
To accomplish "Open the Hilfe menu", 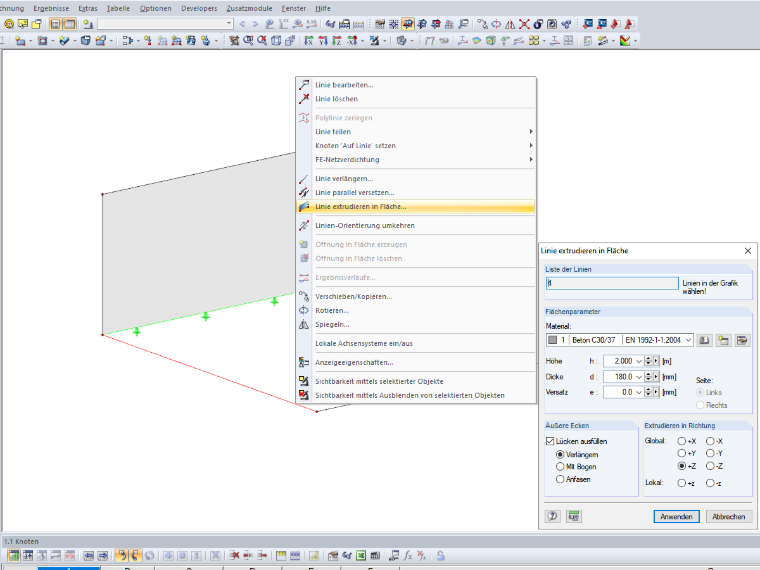I will pyautogui.click(x=323, y=8).
